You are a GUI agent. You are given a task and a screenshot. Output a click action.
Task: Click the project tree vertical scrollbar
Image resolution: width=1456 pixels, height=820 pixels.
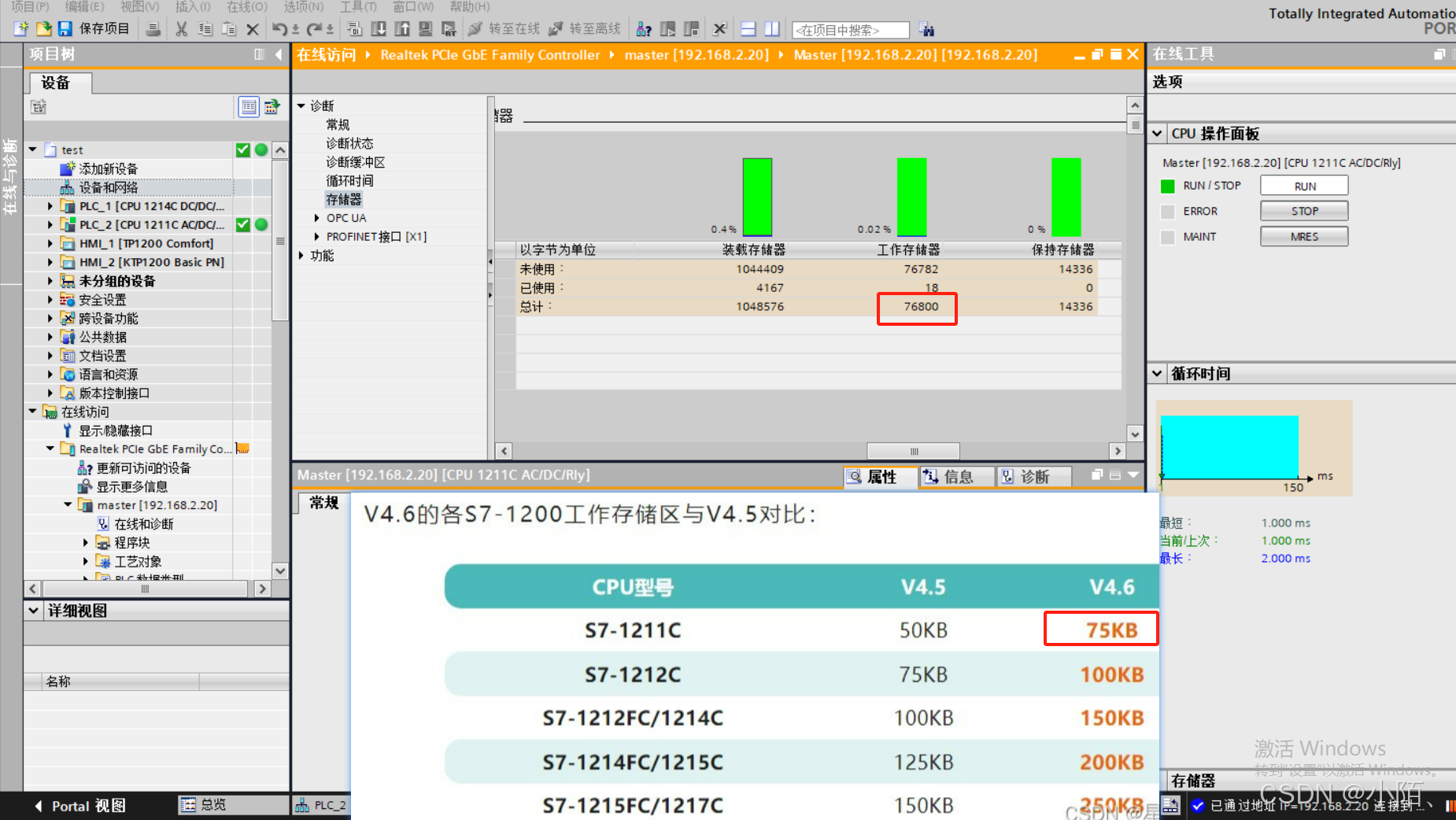279,240
